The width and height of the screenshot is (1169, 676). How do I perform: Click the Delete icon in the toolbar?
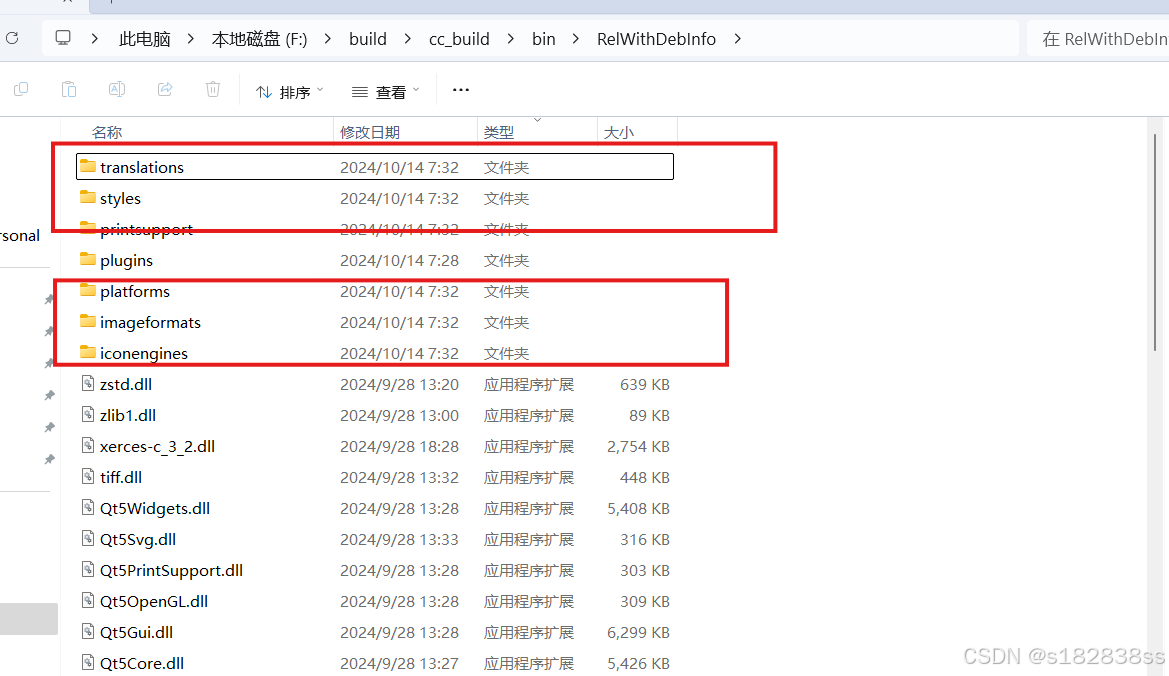(x=212, y=89)
